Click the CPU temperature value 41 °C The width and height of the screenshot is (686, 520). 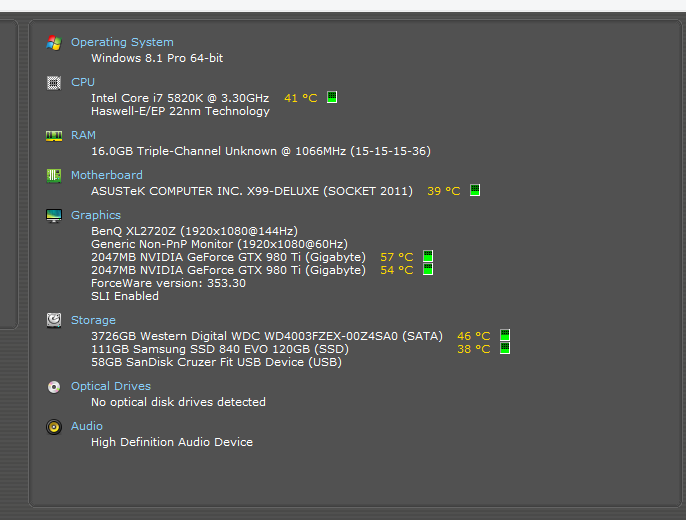tap(301, 98)
